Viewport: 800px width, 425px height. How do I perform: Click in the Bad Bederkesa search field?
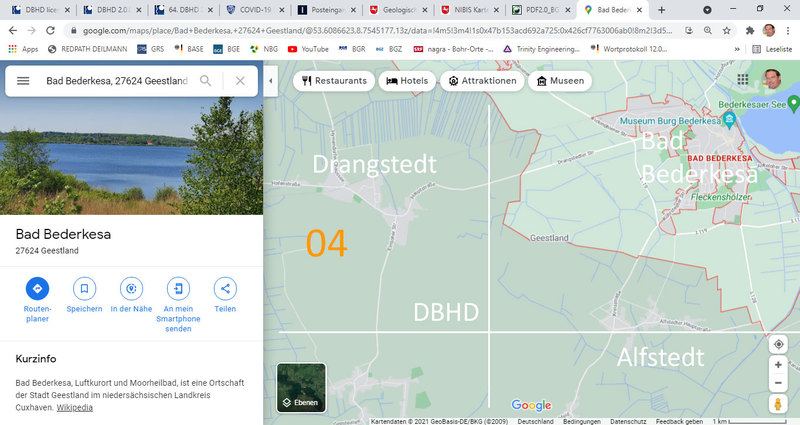coord(116,81)
